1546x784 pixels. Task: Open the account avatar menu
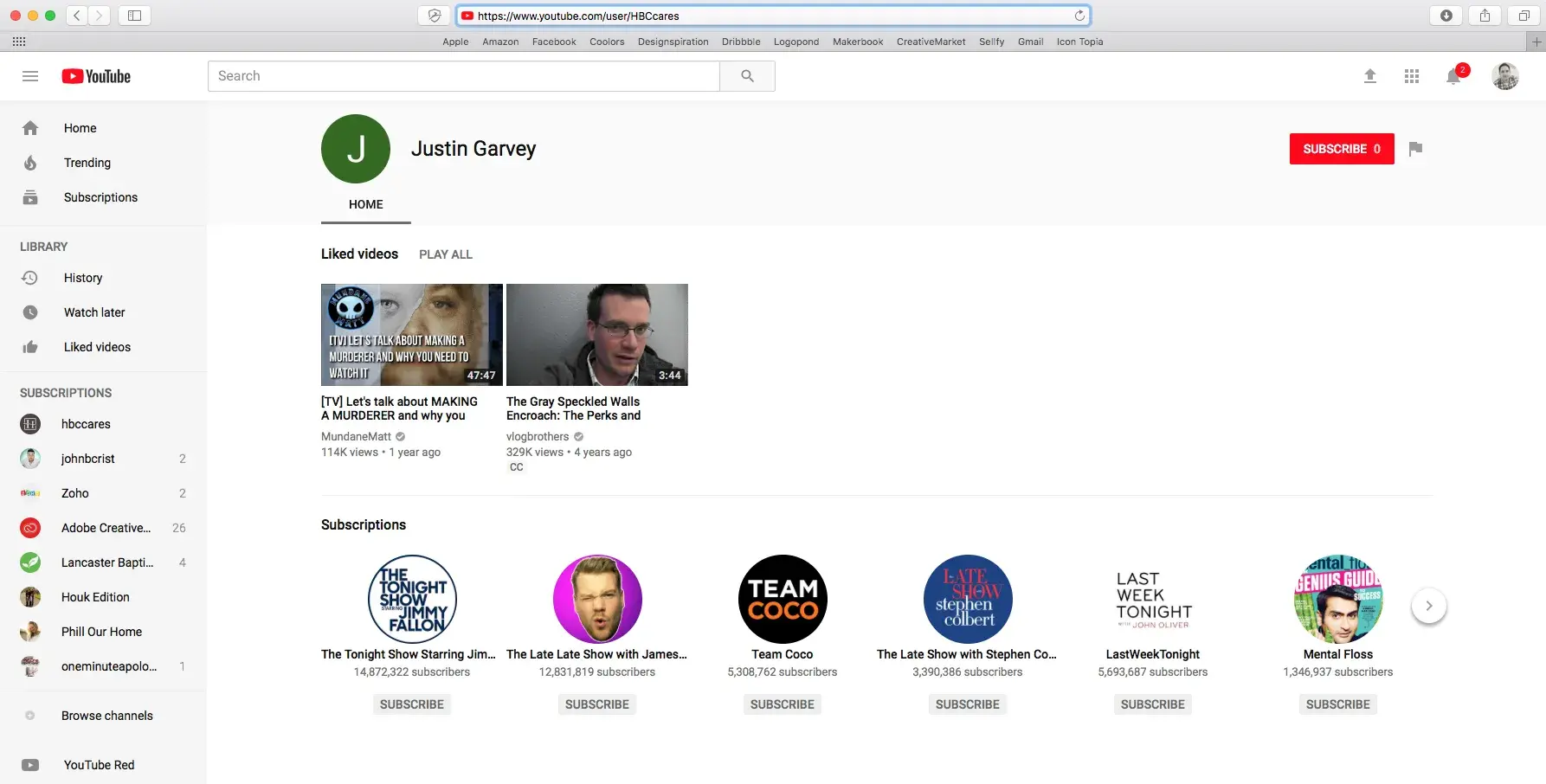(1504, 76)
